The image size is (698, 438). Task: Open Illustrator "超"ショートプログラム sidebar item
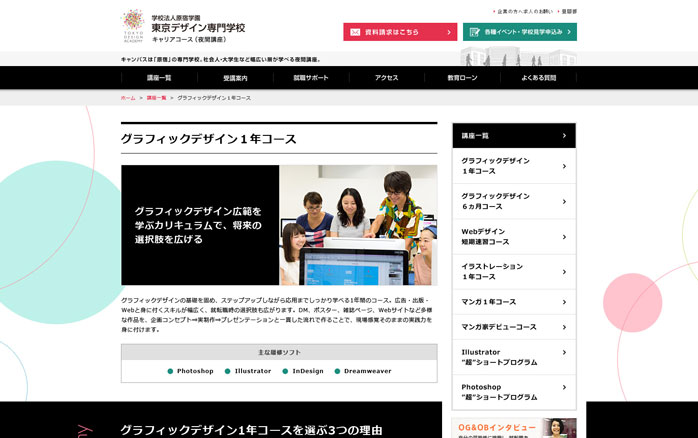514,357
